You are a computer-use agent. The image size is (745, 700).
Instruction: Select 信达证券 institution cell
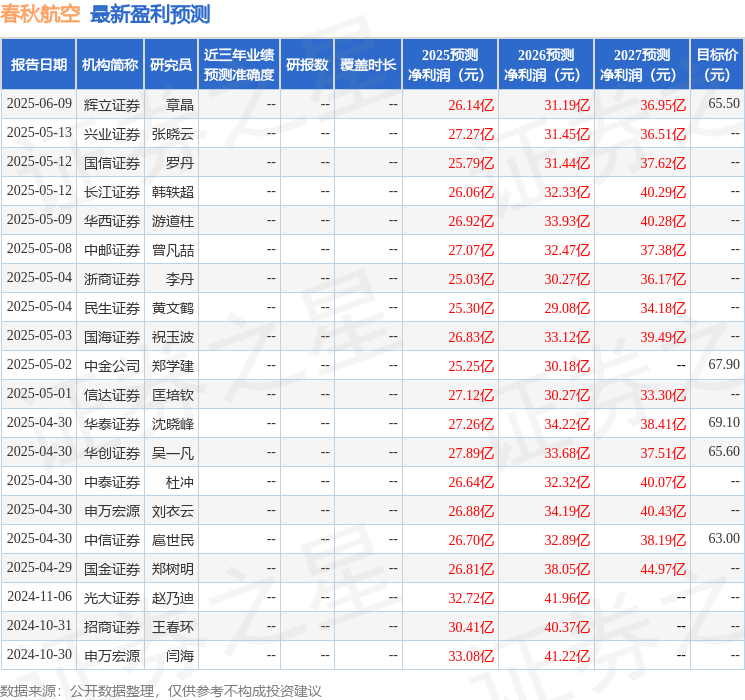pos(112,395)
